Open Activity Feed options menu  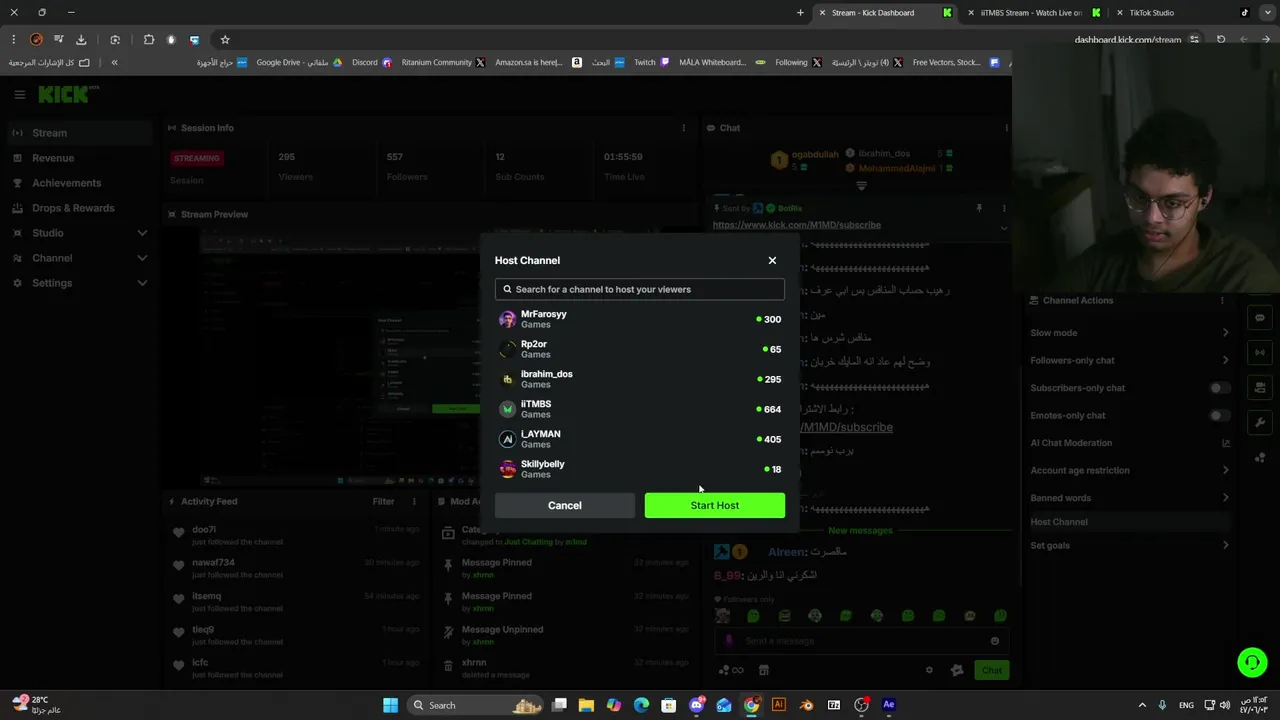(x=414, y=501)
